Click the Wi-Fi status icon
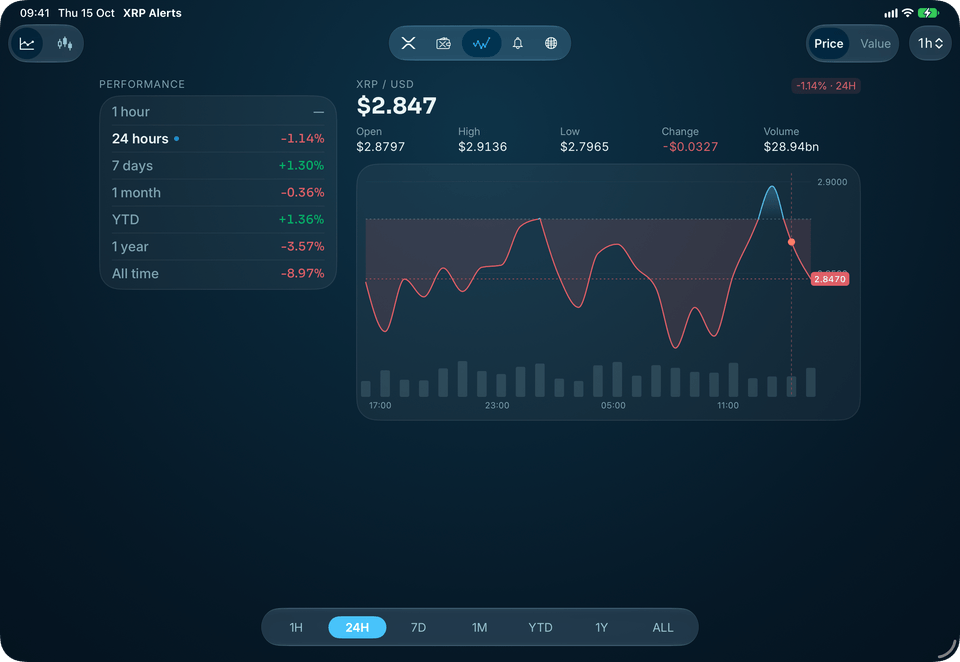 (907, 13)
